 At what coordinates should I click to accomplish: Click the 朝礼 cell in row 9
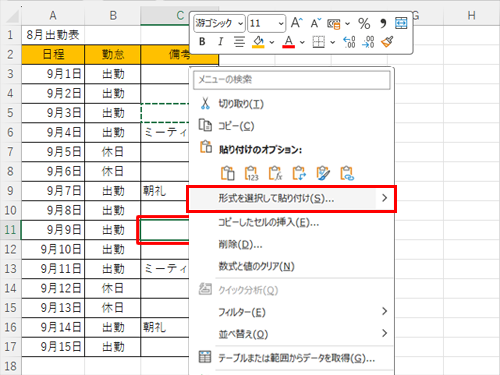pyautogui.click(x=165, y=191)
